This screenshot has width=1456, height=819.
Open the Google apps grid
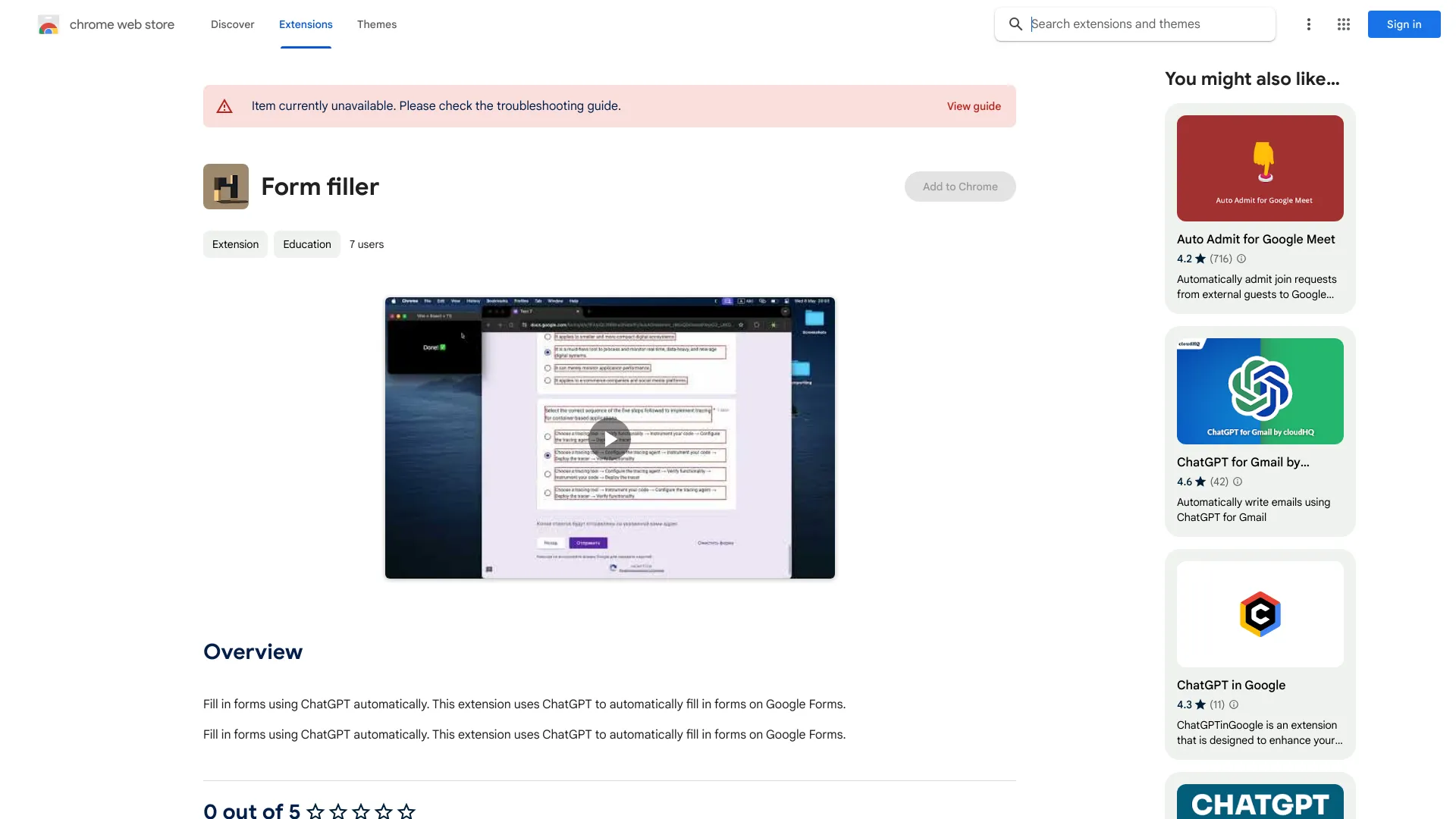1343,24
